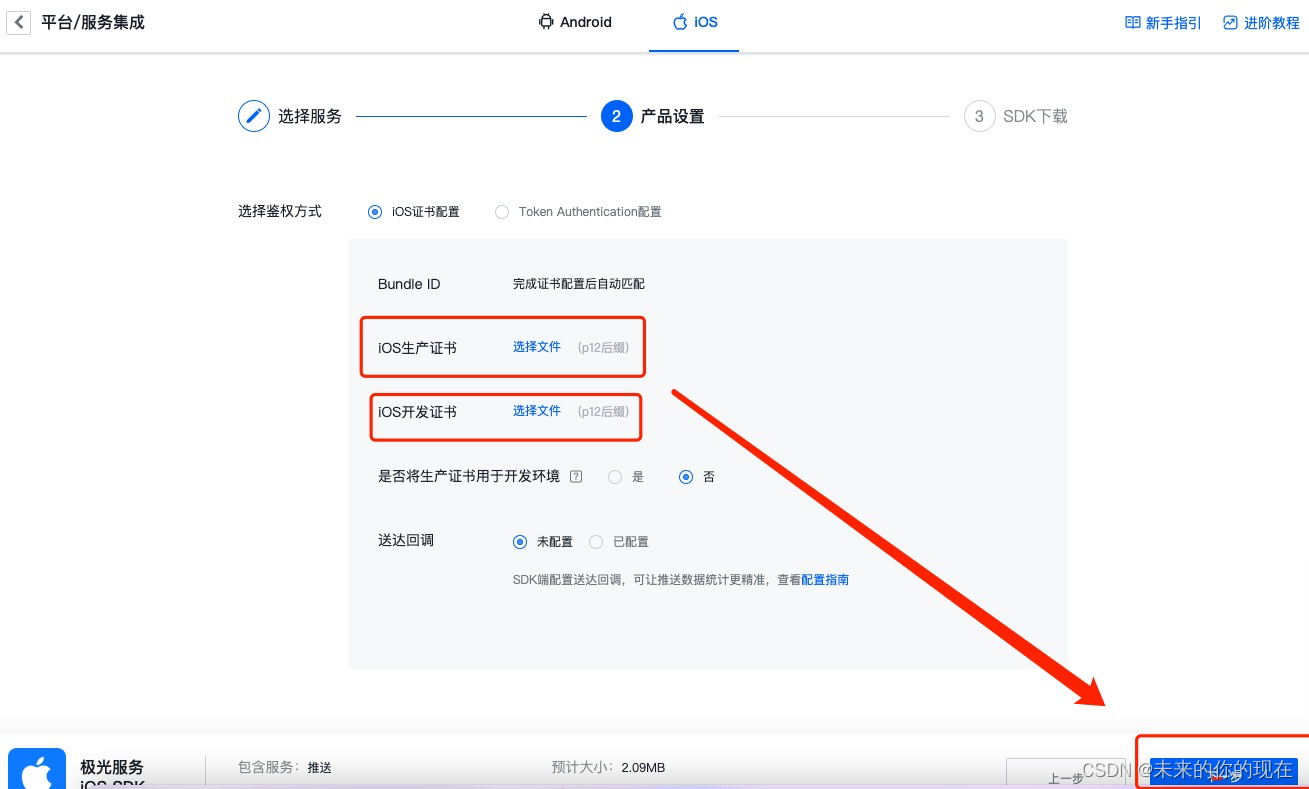Image resolution: width=1309 pixels, height=789 pixels.
Task: Select the iOS证书配置 radio option
Action: [x=375, y=212]
